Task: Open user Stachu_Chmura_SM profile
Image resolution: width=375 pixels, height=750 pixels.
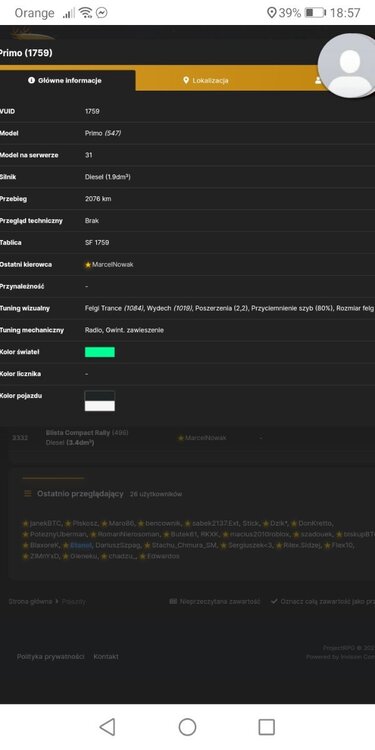Action: [x=185, y=545]
